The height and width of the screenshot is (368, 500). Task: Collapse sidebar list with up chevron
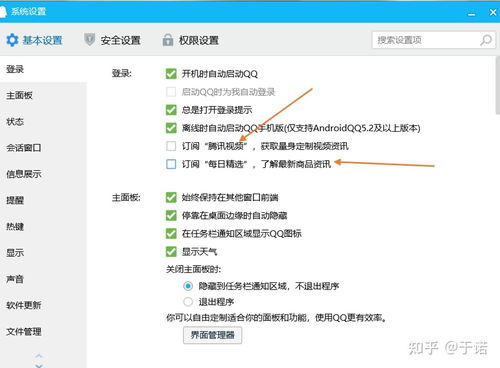coord(39,356)
